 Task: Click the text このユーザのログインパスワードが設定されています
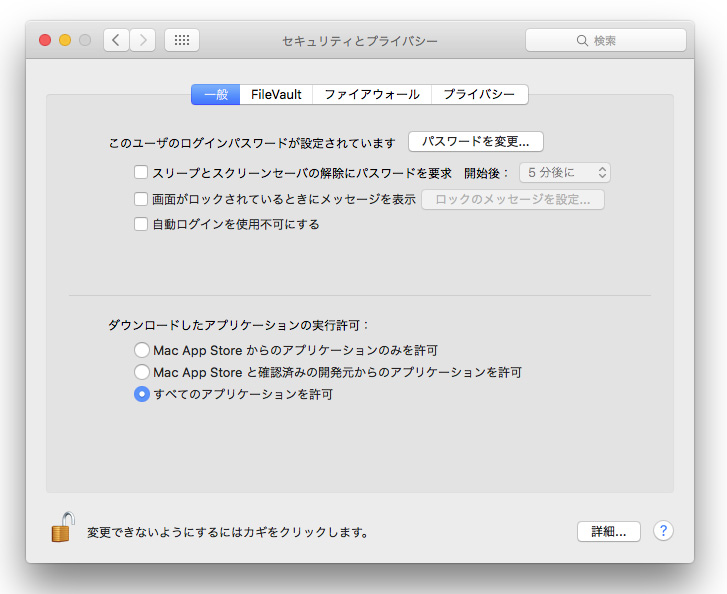pyautogui.click(x=252, y=143)
